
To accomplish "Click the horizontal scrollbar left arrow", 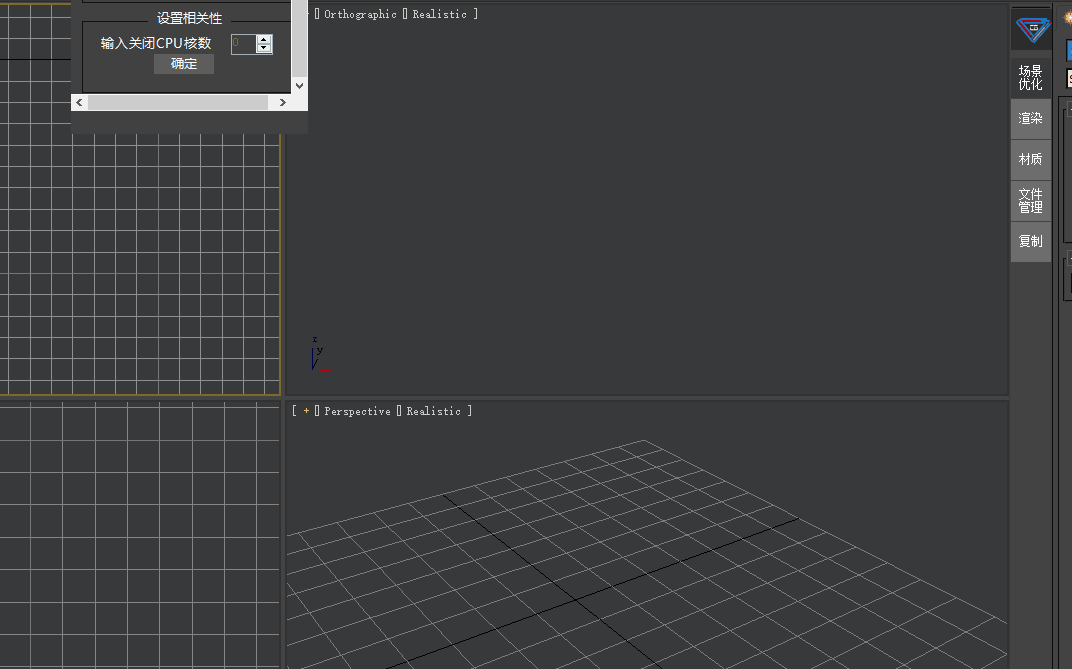I will click(79, 103).
